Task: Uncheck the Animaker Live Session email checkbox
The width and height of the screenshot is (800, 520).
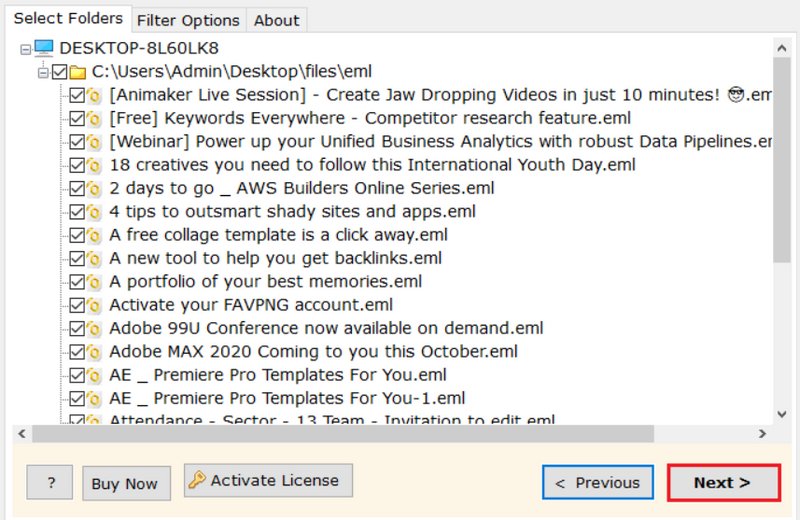Action: [77, 95]
